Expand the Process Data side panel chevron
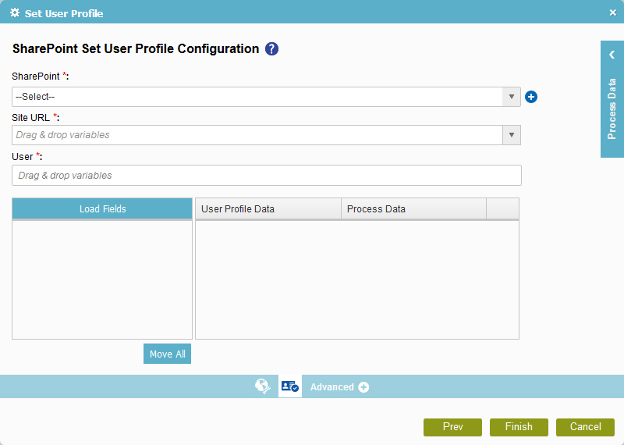The width and height of the screenshot is (624, 445). click(x=612, y=55)
